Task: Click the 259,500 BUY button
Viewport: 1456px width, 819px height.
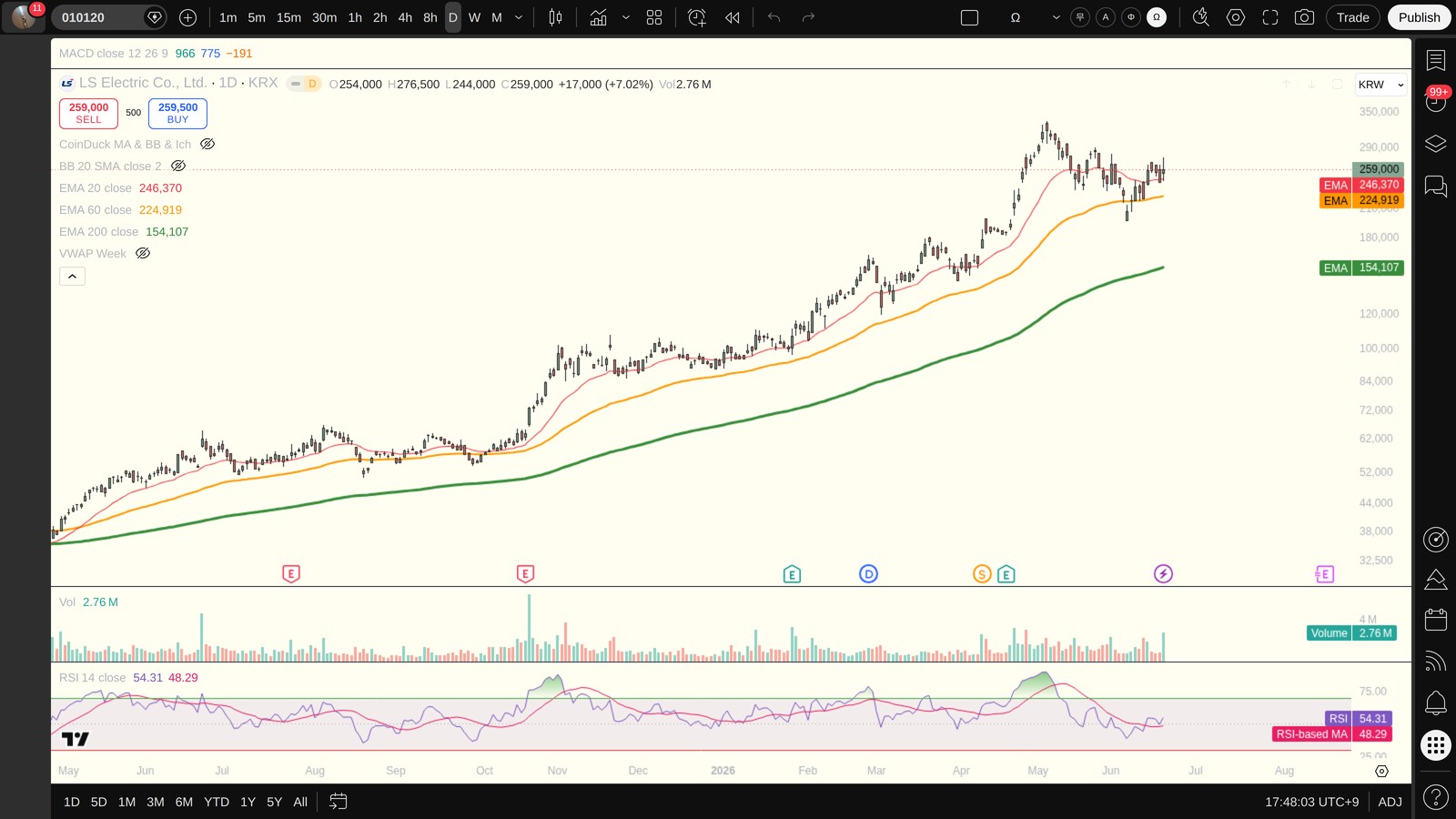Action: (177, 113)
